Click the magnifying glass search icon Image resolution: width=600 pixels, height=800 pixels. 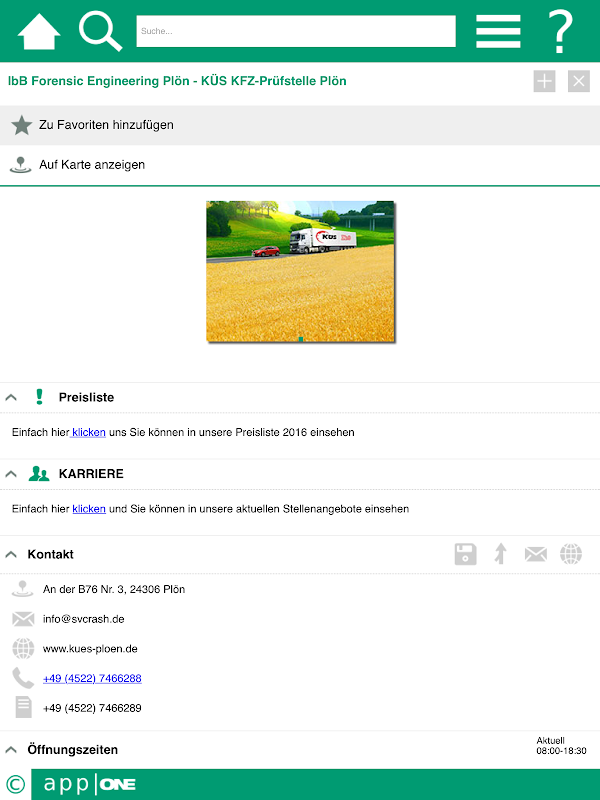tap(101, 32)
